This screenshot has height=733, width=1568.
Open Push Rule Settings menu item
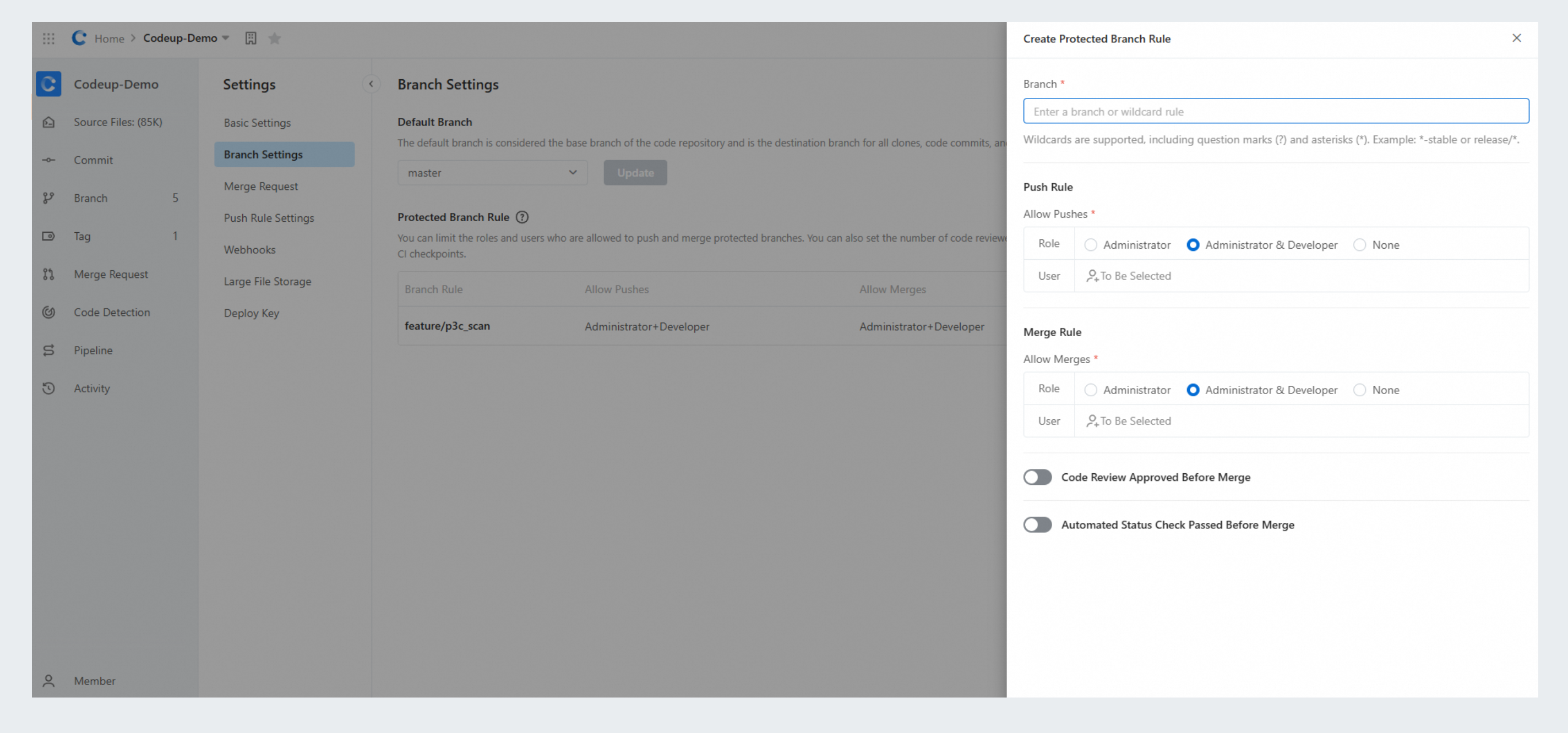(269, 218)
